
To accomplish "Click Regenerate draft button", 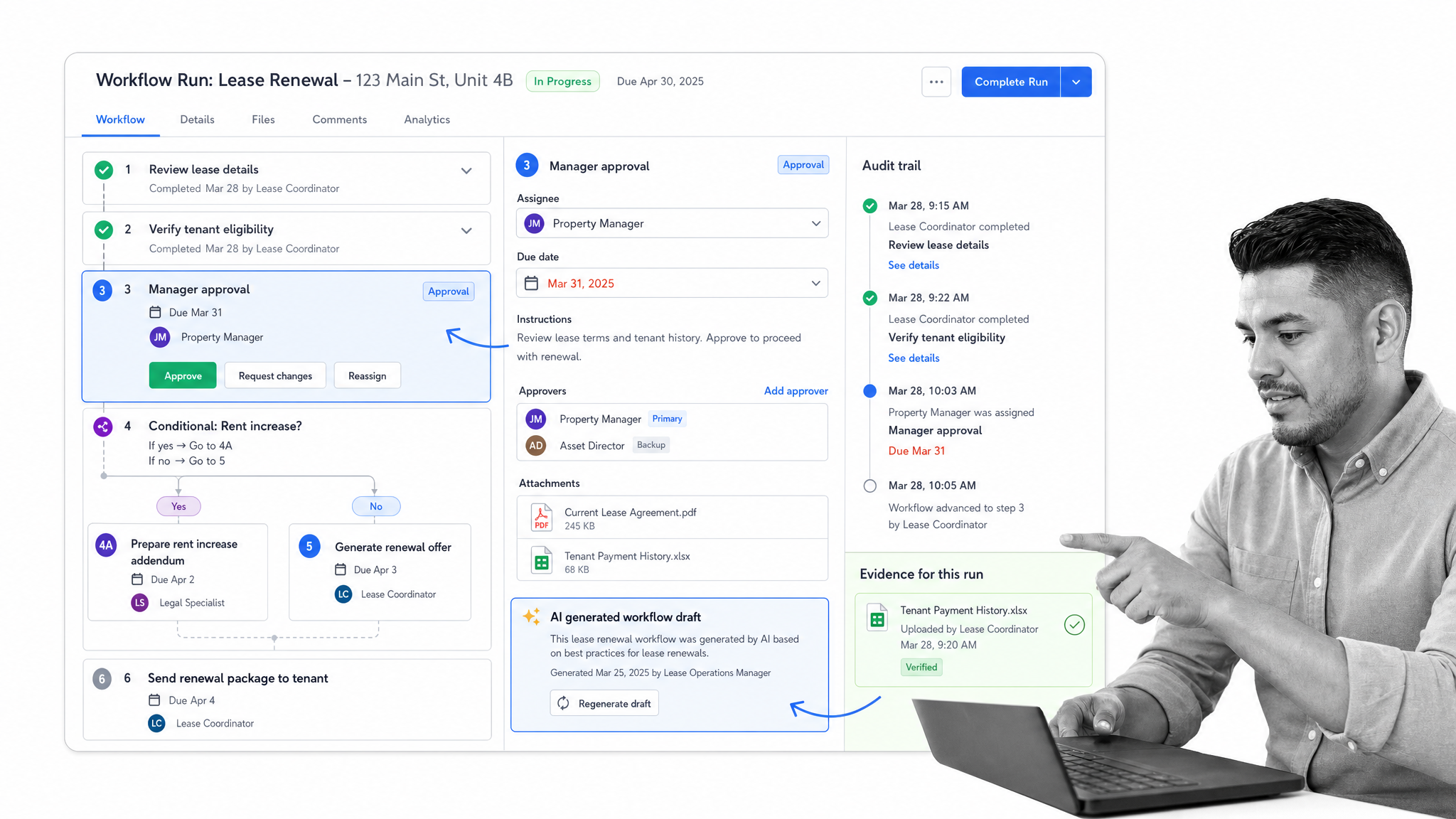I will pyautogui.click(x=604, y=703).
